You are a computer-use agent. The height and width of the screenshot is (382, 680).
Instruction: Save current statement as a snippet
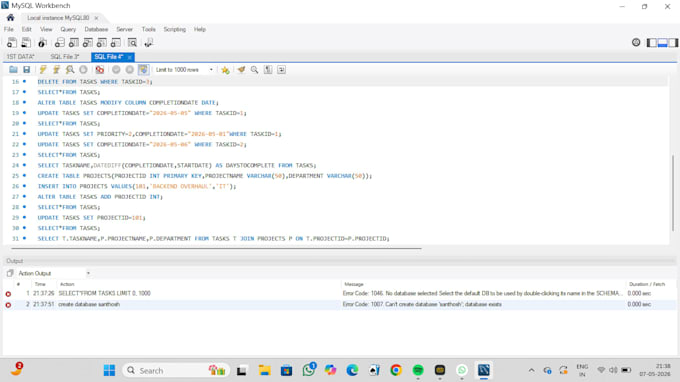pos(225,69)
